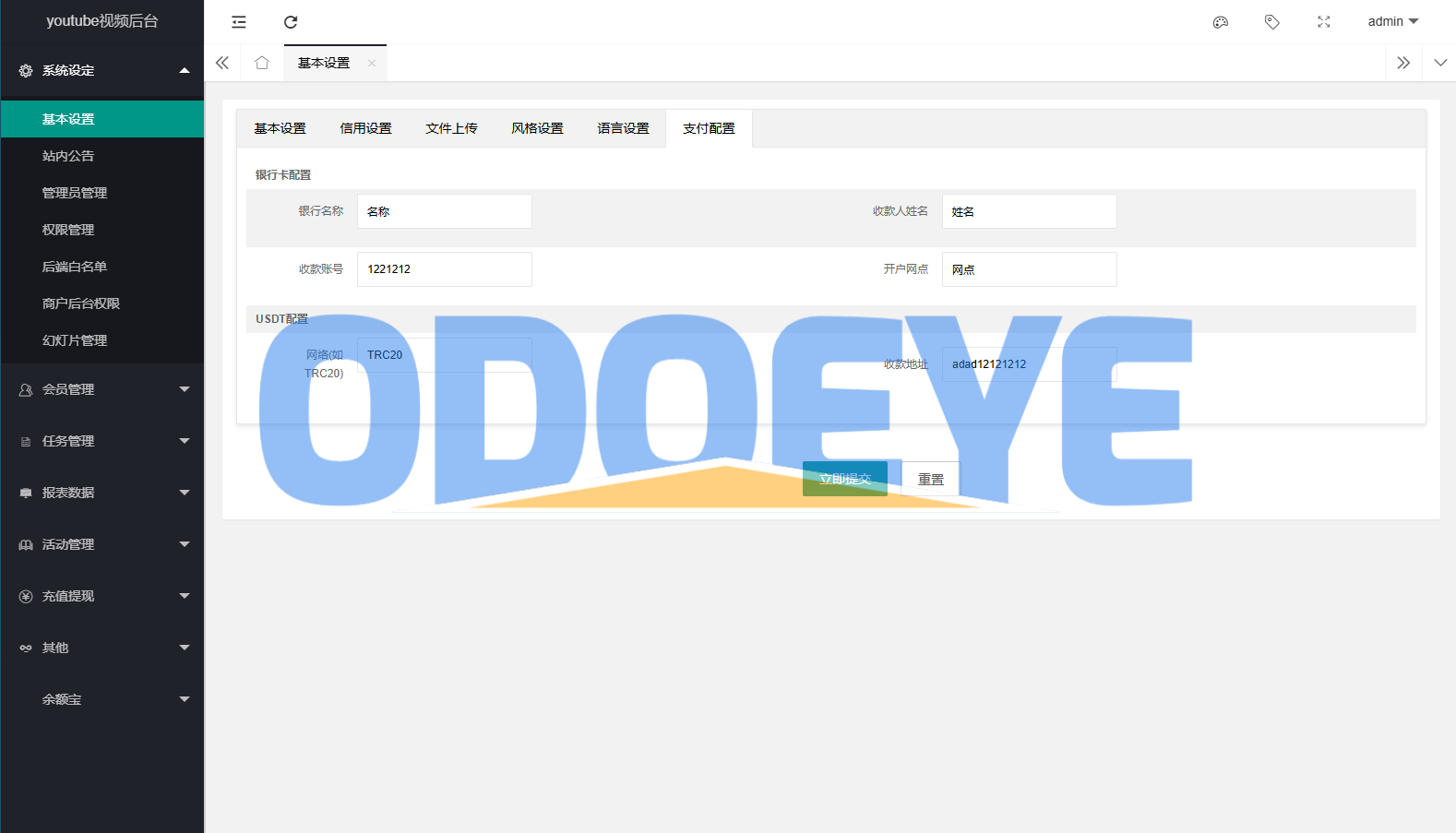Select the 支付配置 tab

tap(709, 128)
